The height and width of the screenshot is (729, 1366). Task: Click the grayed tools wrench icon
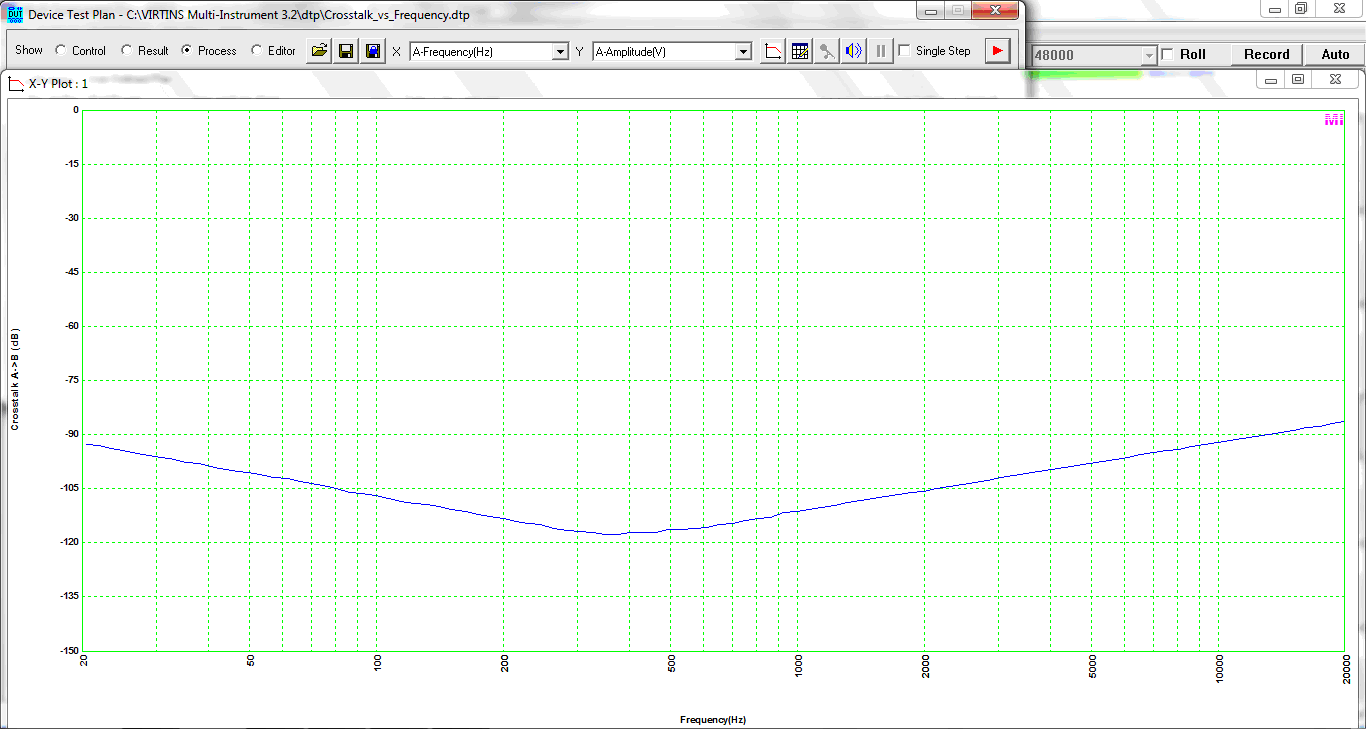pos(827,51)
